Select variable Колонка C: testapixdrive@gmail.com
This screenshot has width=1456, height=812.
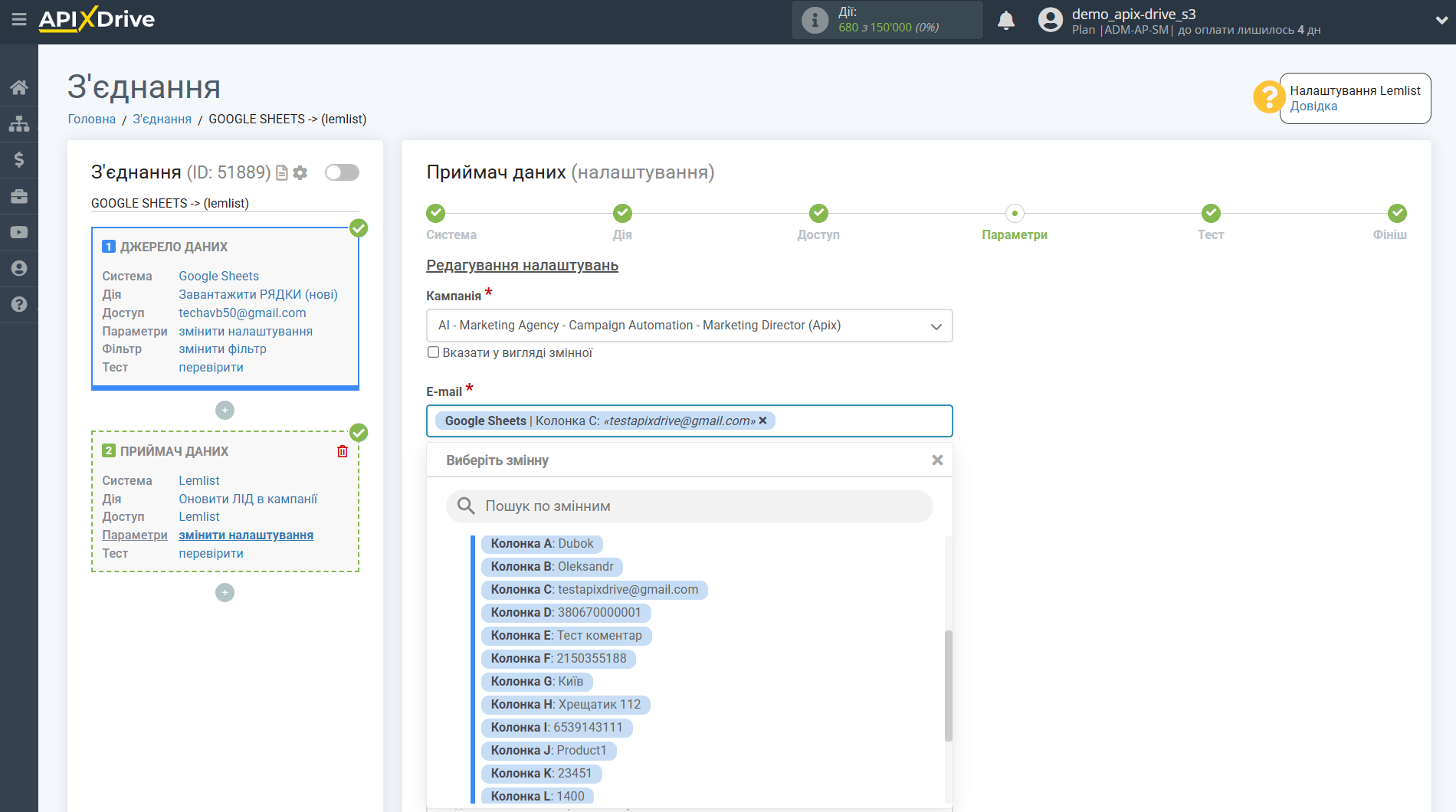[594, 590]
